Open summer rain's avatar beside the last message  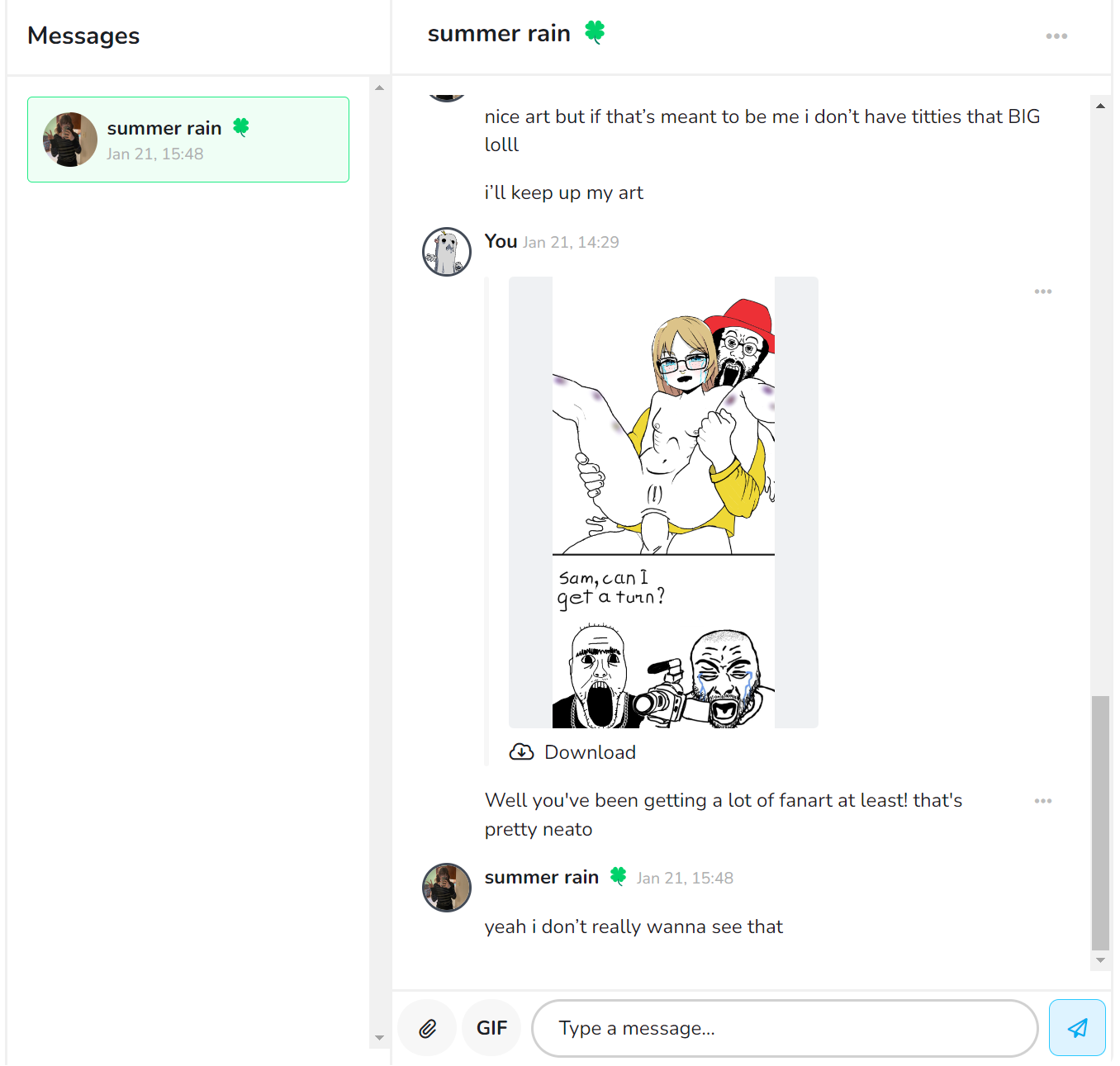pyautogui.click(x=447, y=888)
